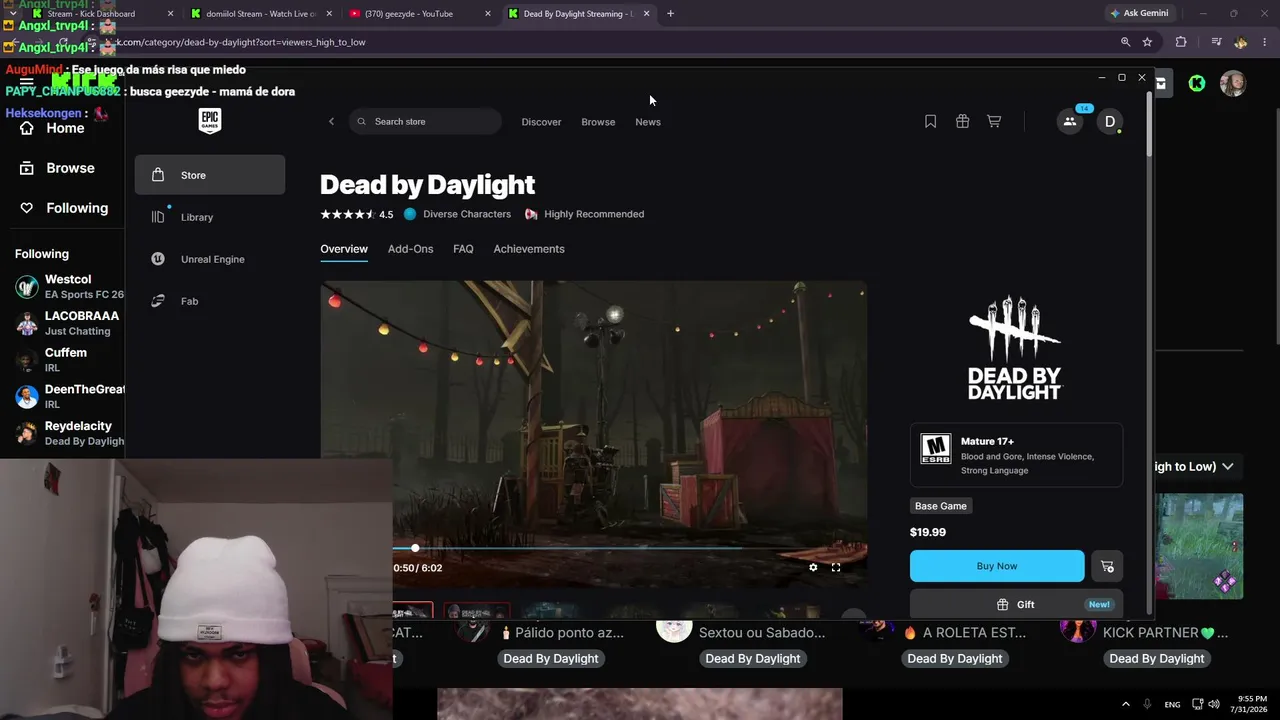Open Browse in the Kick sidebar
1280x720 pixels.
[x=58, y=168]
